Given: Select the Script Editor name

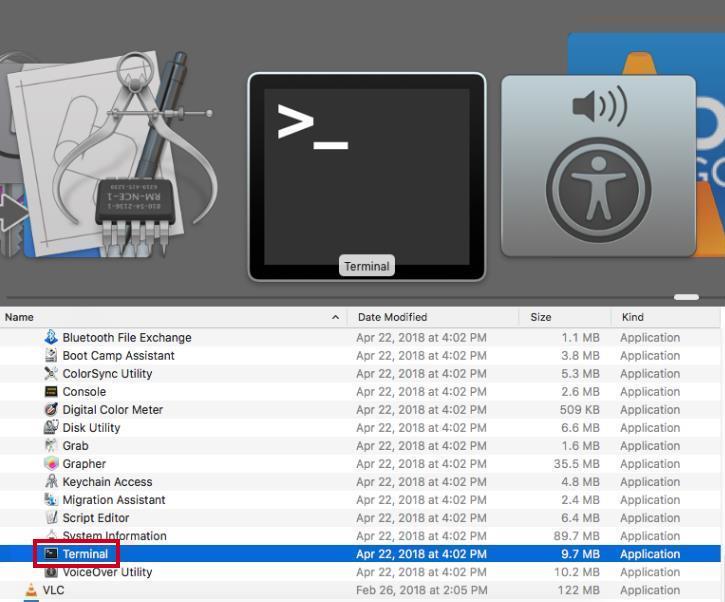Looking at the screenshot, I should point(96,518).
